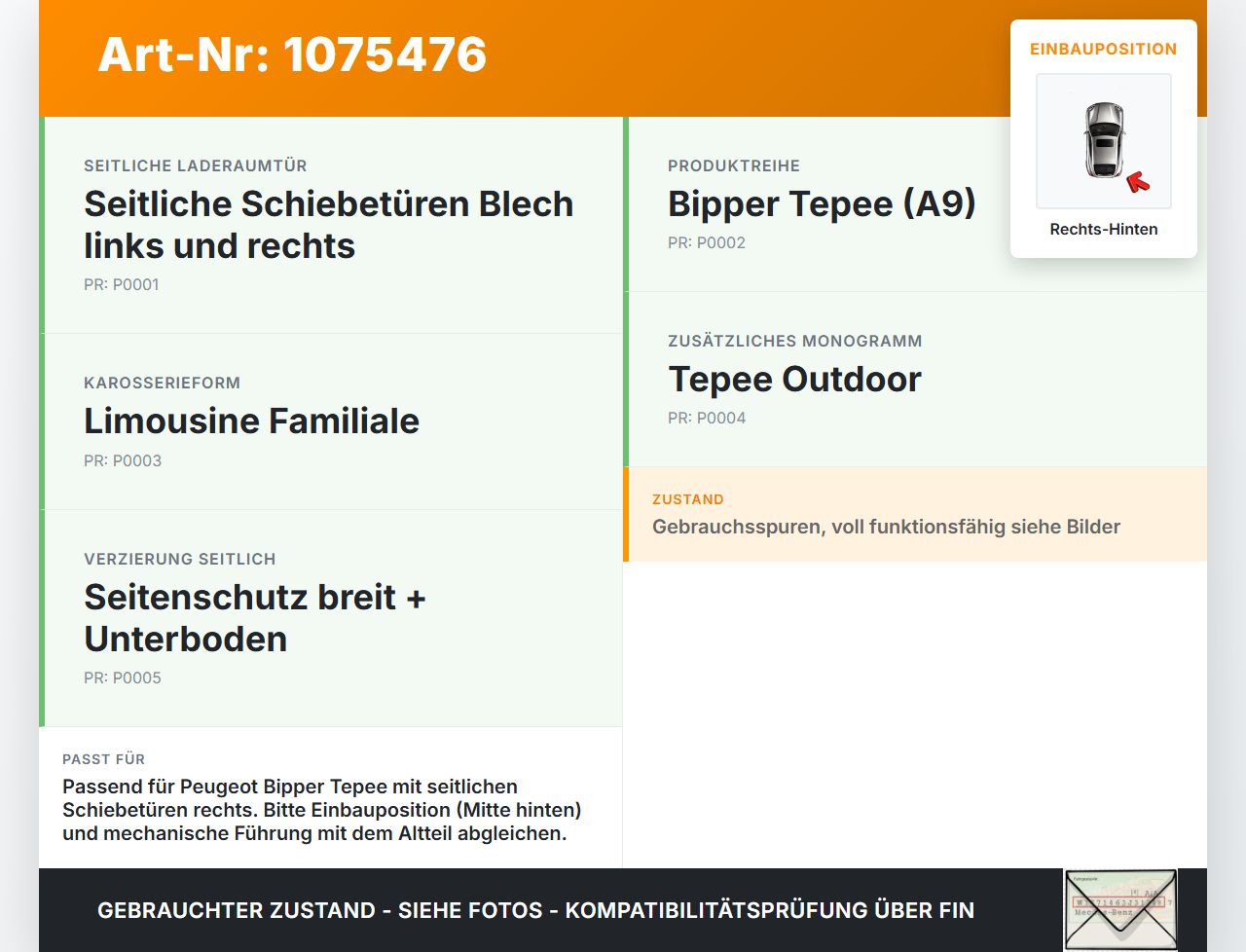Click the VERZIERUNG SEITLICH label
The height and width of the screenshot is (952, 1246).
(x=180, y=559)
